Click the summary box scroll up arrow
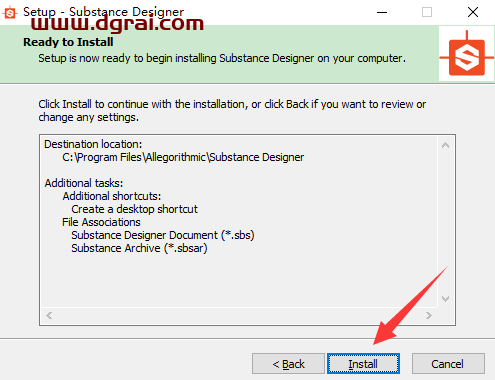The height and width of the screenshot is (380, 495). pos(446,145)
